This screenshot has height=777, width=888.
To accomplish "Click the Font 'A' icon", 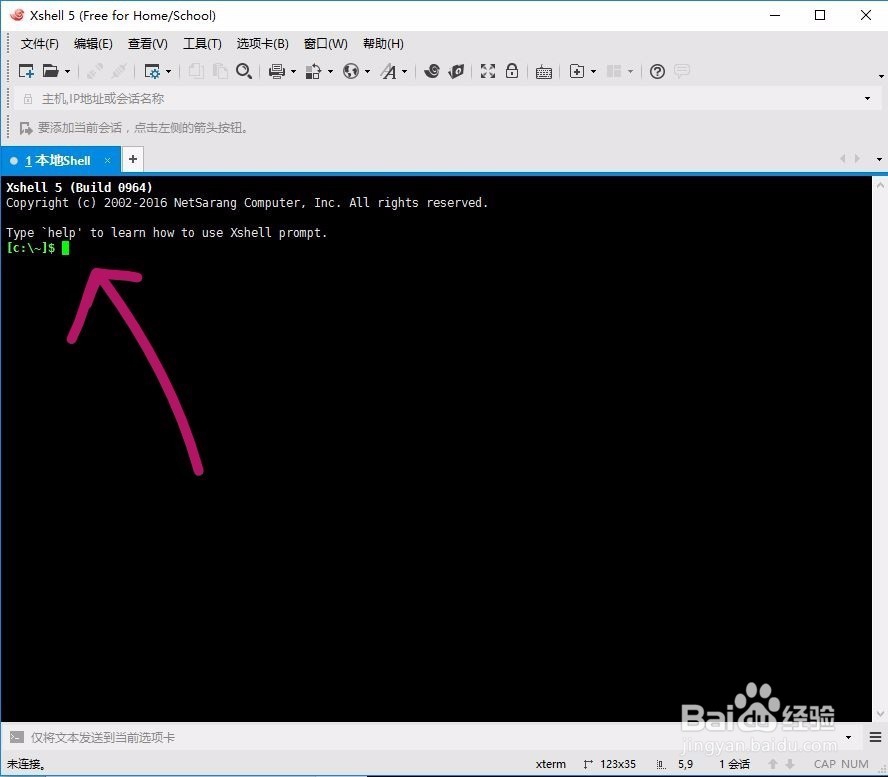I will pos(388,71).
